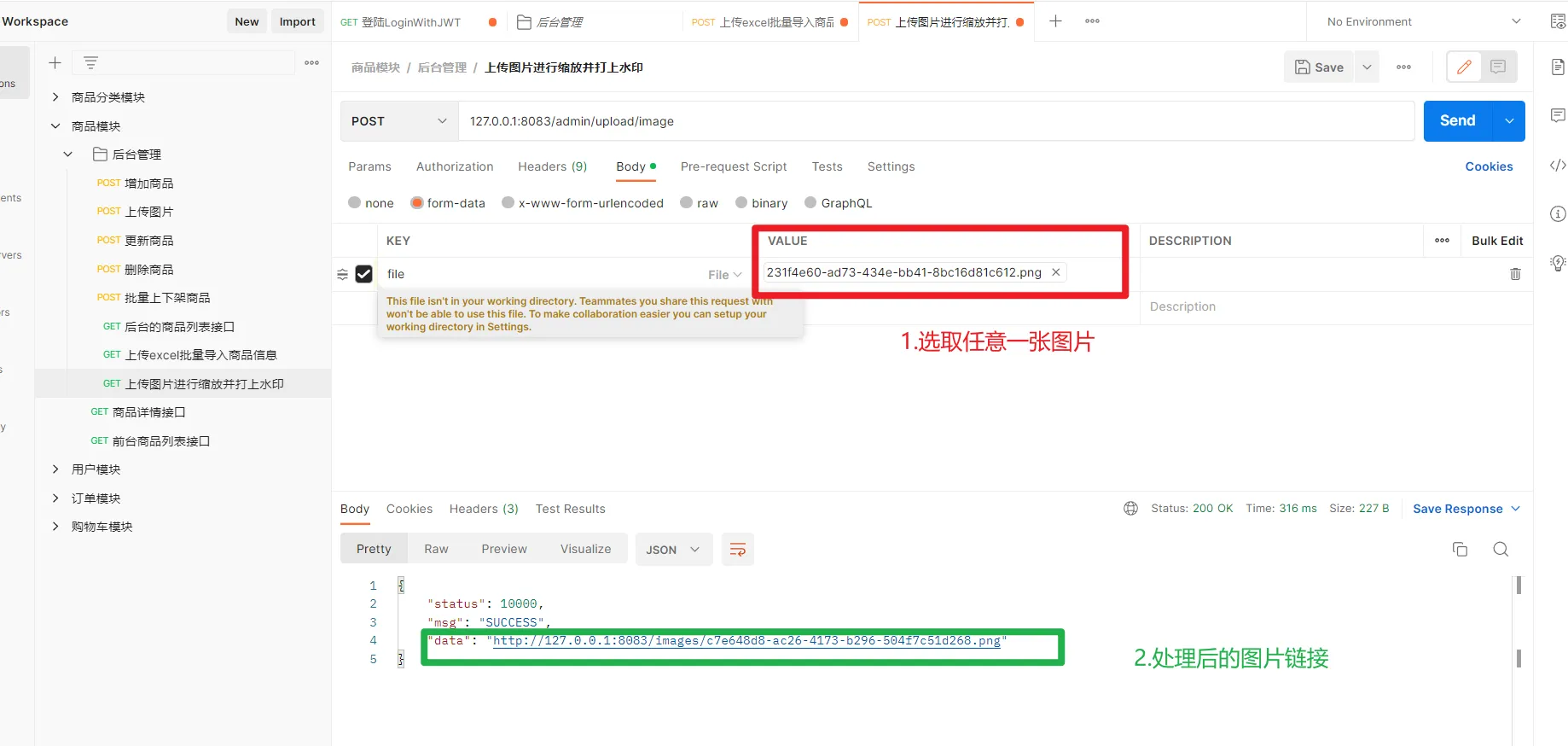The image size is (1568, 746).
Task: Switch to the Tests tab
Action: pyautogui.click(x=828, y=166)
